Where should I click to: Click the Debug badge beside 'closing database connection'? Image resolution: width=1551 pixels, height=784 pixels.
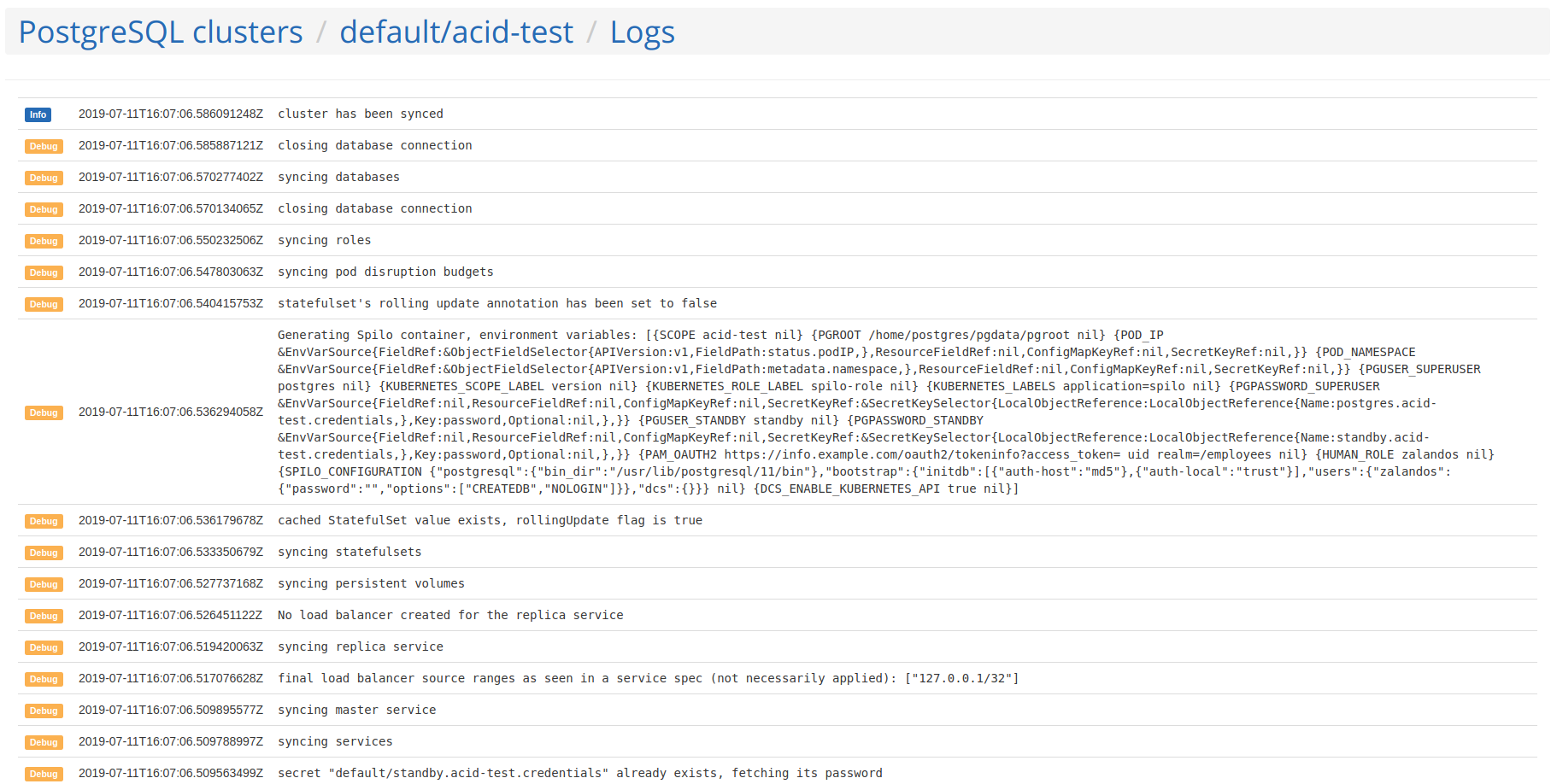tap(44, 146)
